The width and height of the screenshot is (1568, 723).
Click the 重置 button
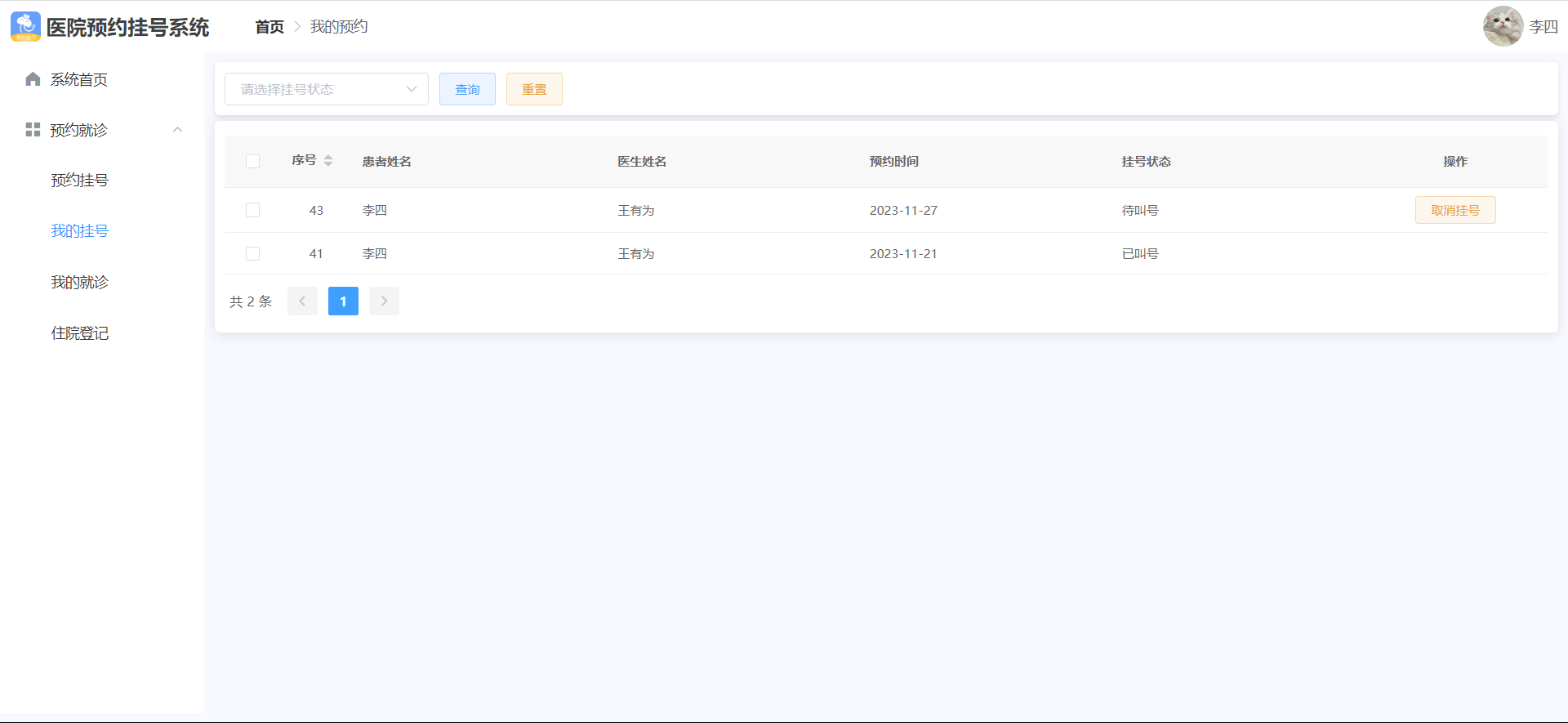click(534, 89)
